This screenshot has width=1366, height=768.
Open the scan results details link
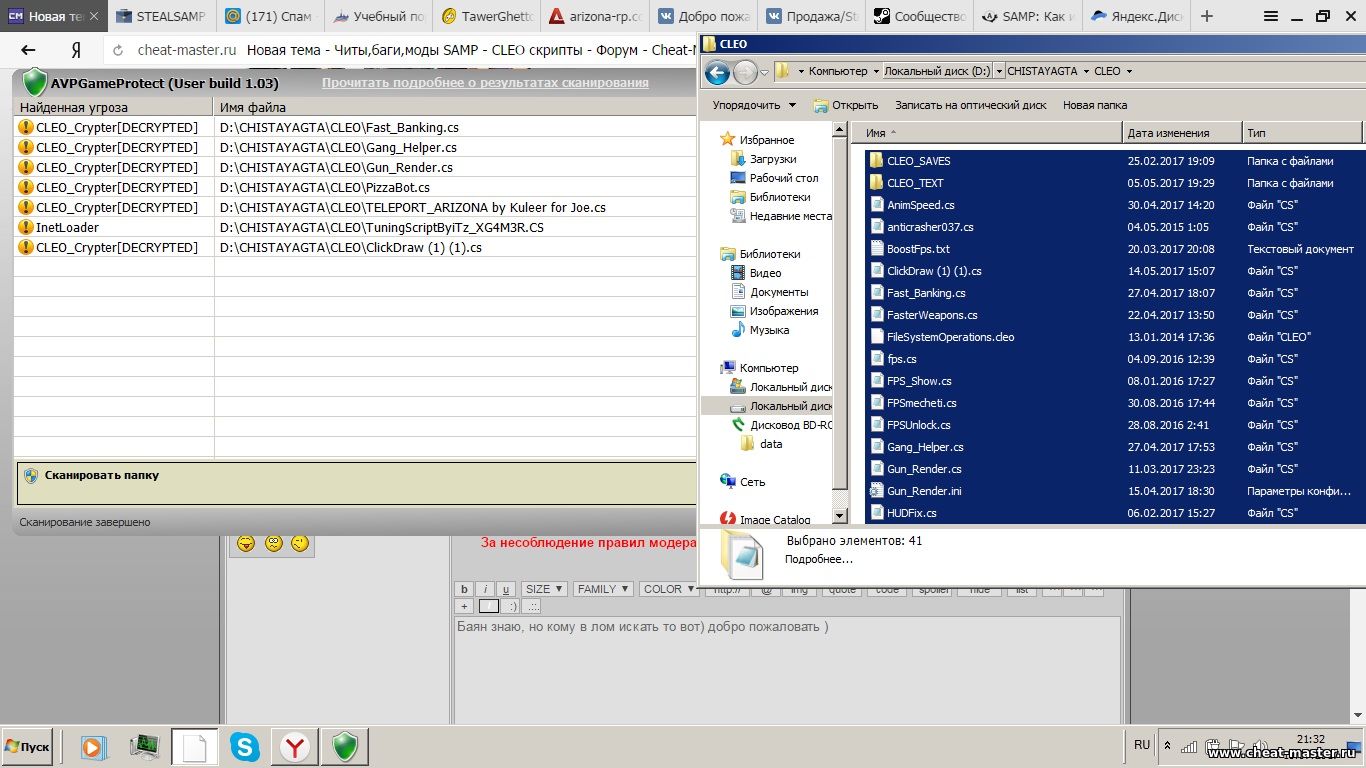point(485,83)
